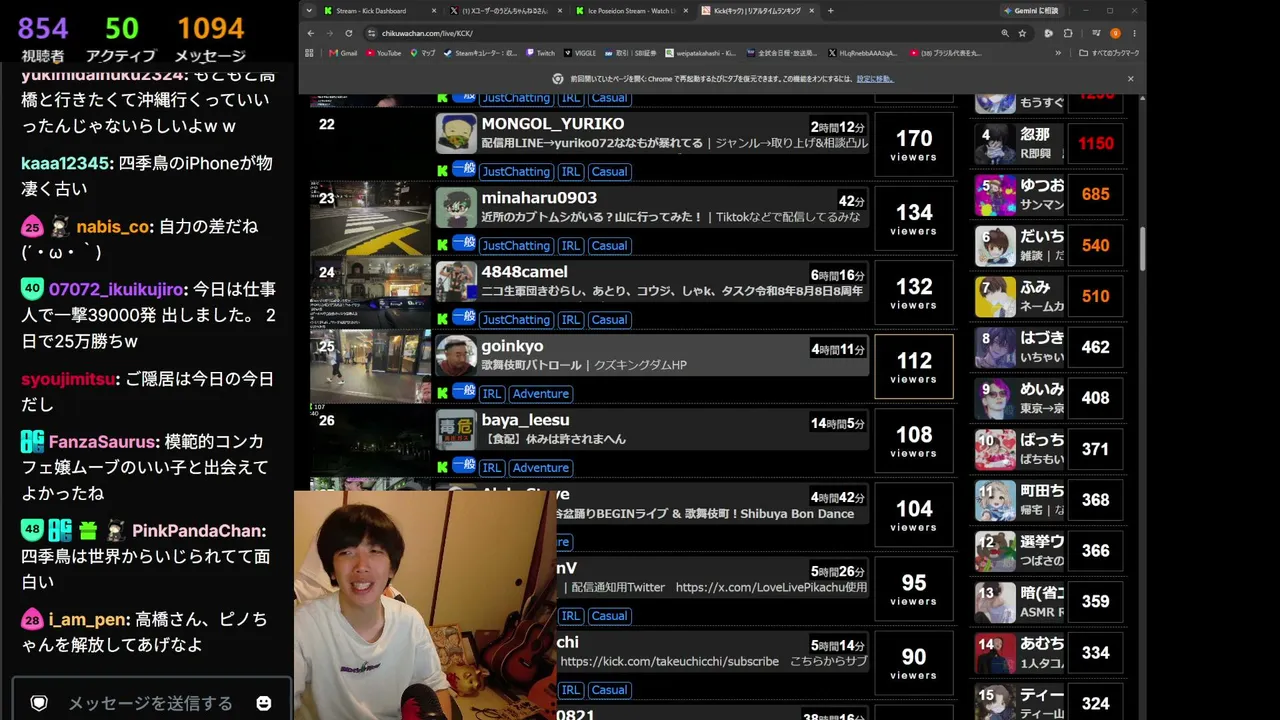Click the Kick logo under goinkyo
1280x720 pixels.
pos(442,394)
